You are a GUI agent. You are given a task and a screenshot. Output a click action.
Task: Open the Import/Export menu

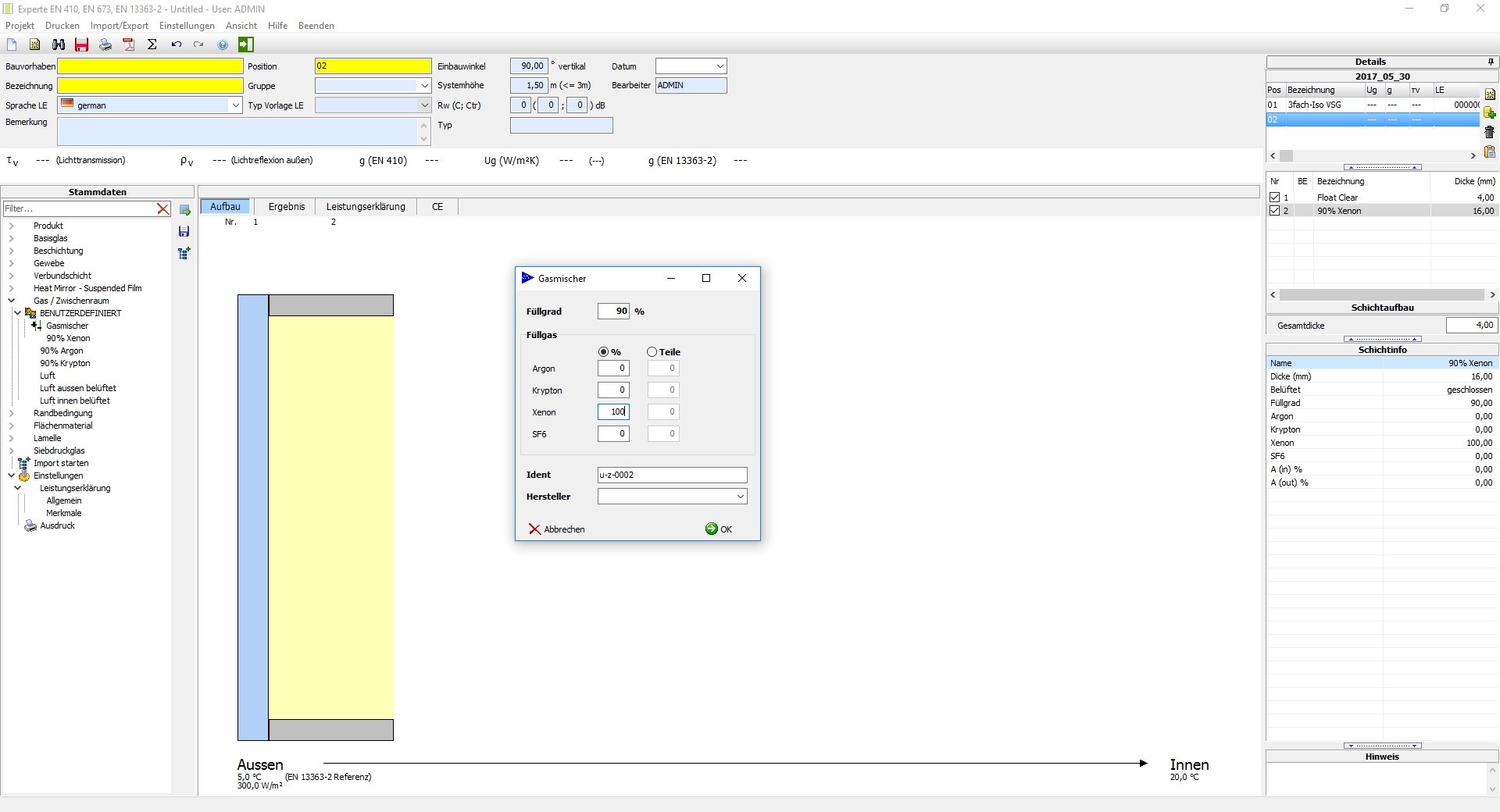[x=119, y=26]
